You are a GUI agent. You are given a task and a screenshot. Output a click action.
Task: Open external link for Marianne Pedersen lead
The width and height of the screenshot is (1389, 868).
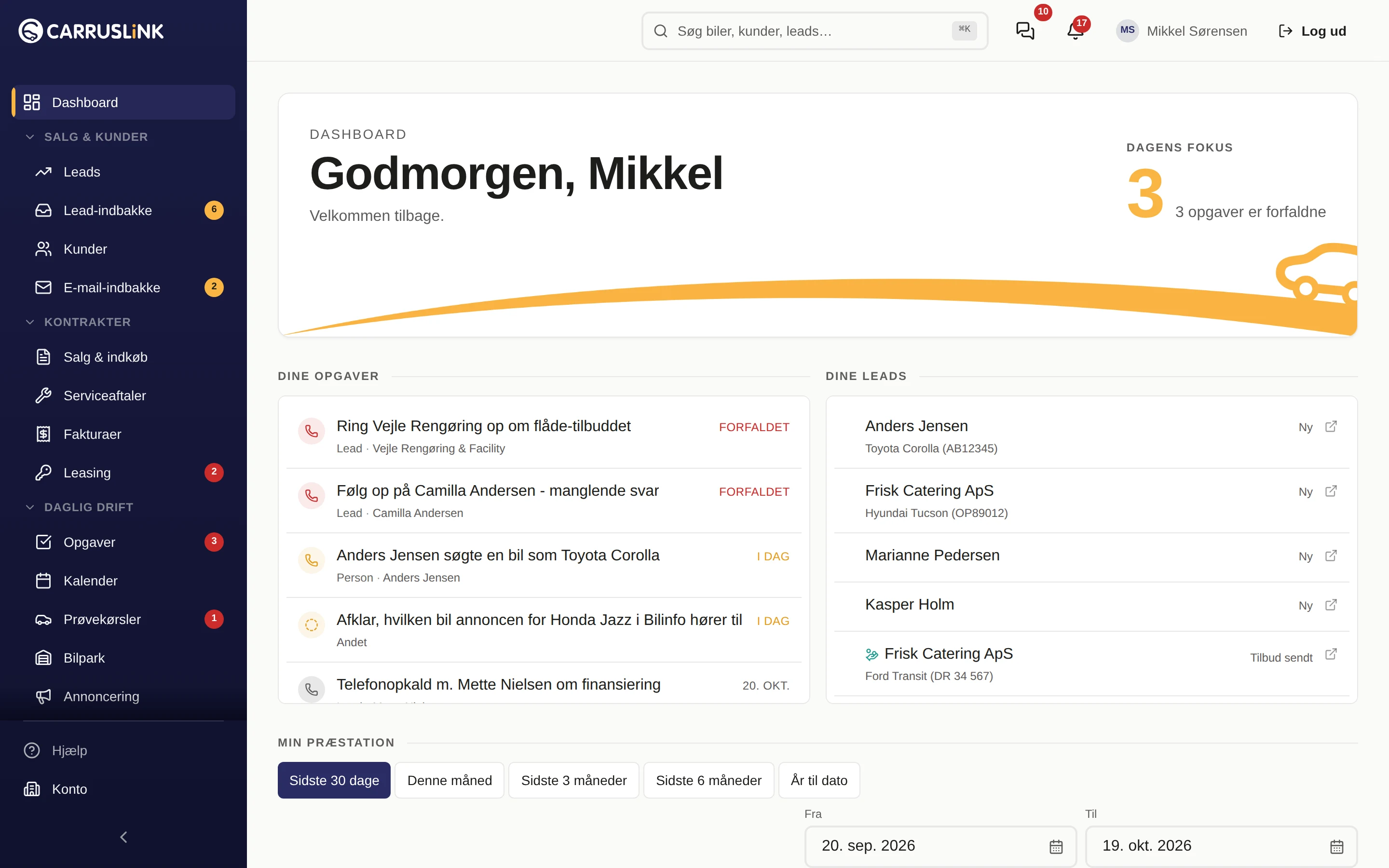(1331, 556)
